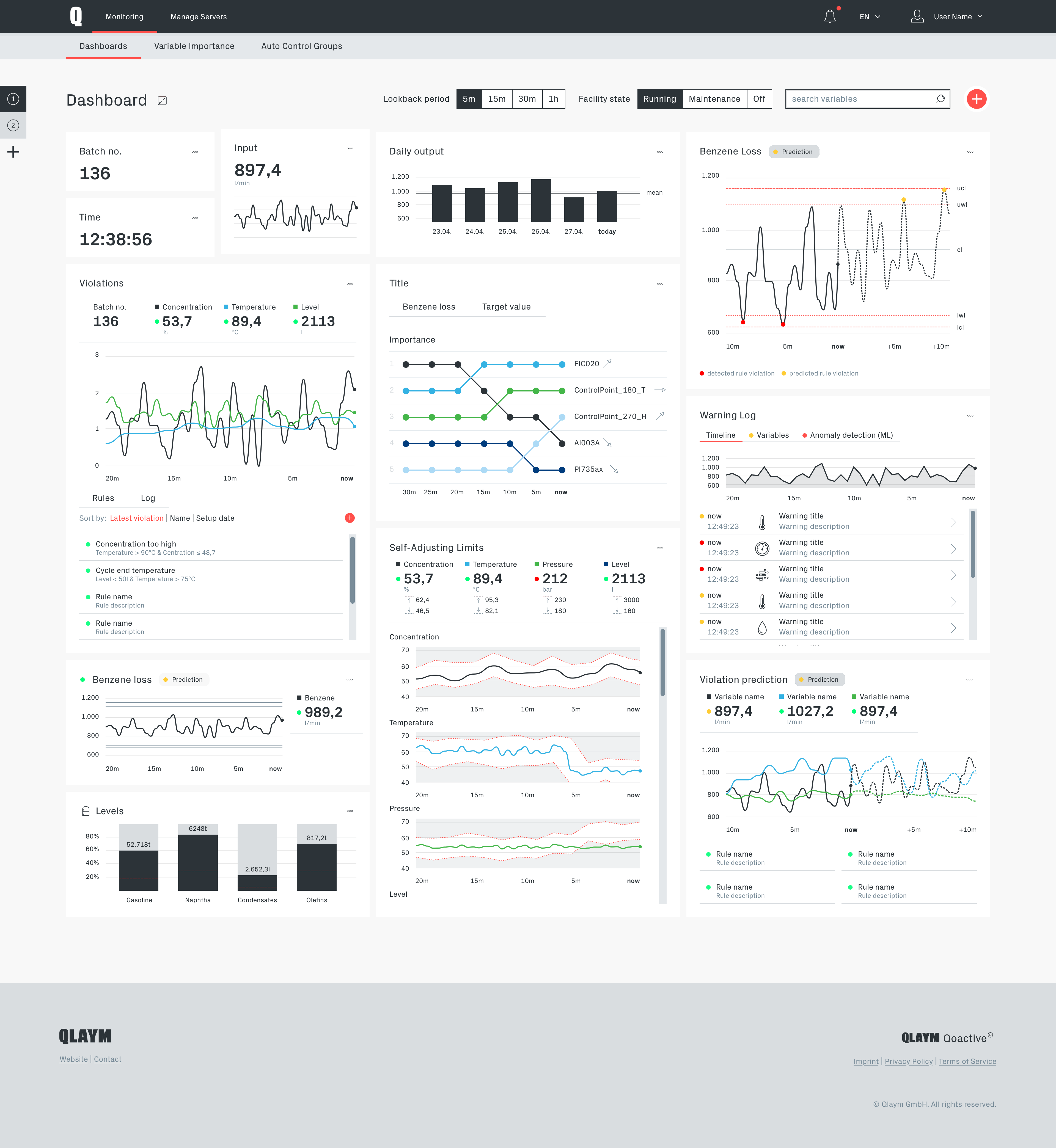Open Daily output card options menu
Image resolution: width=1056 pixels, height=1148 pixels.
point(660,152)
